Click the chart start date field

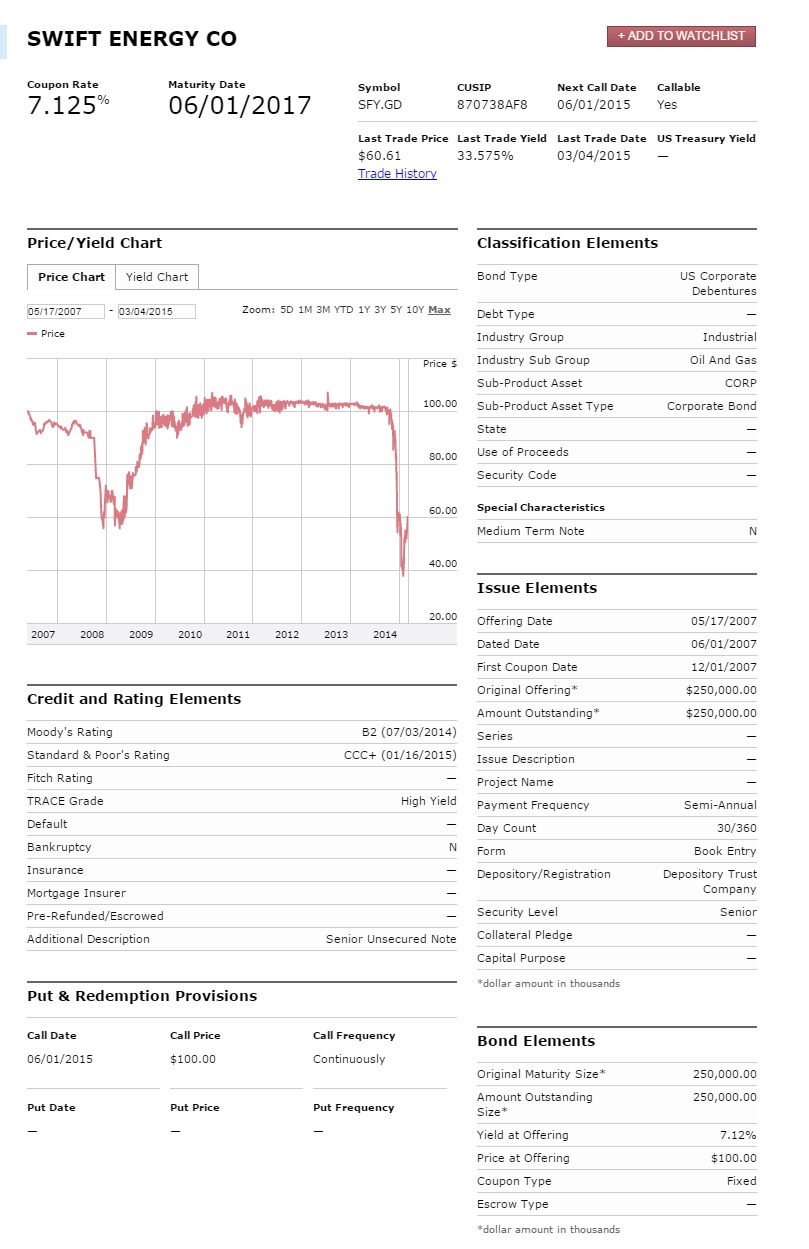click(66, 311)
